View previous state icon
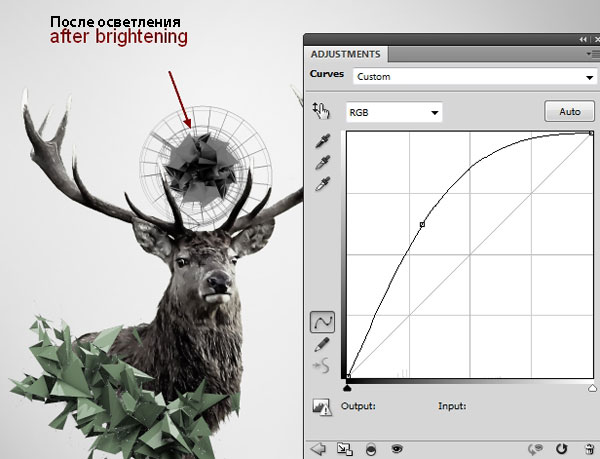Image resolution: width=600 pixels, height=459 pixels. pos(536,449)
